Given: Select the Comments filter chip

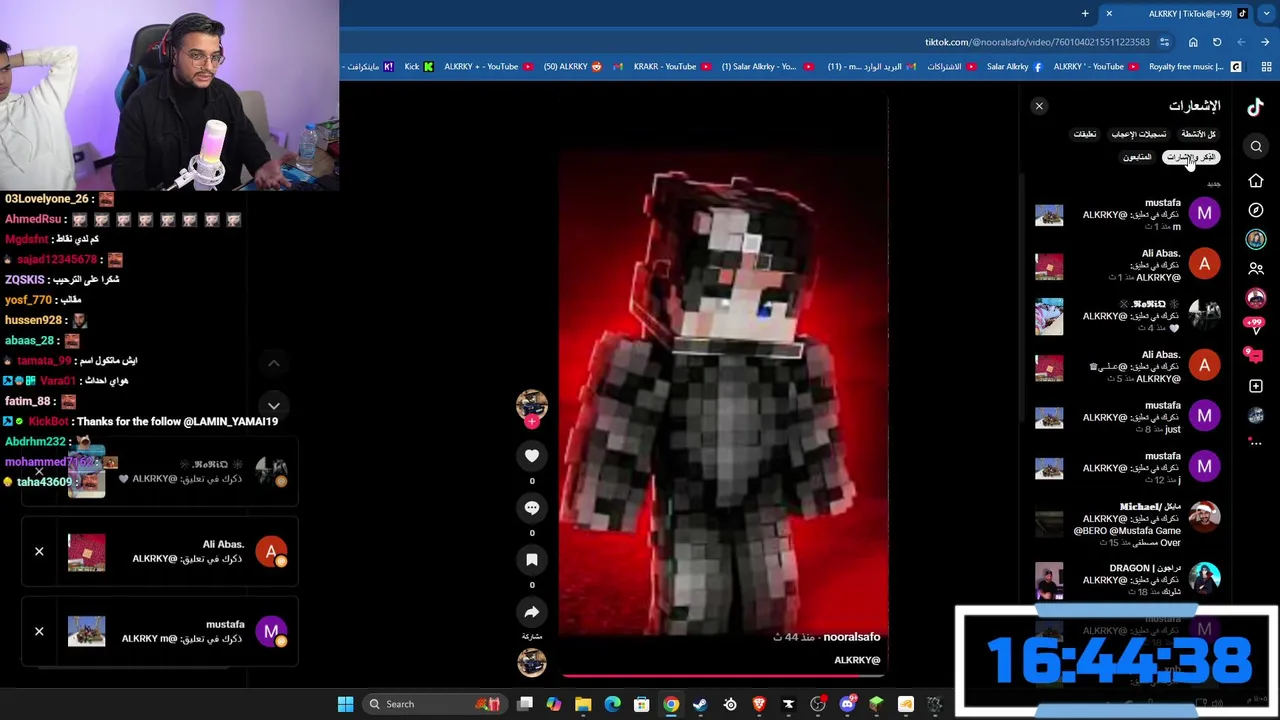Looking at the screenshot, I should 1085,134.
